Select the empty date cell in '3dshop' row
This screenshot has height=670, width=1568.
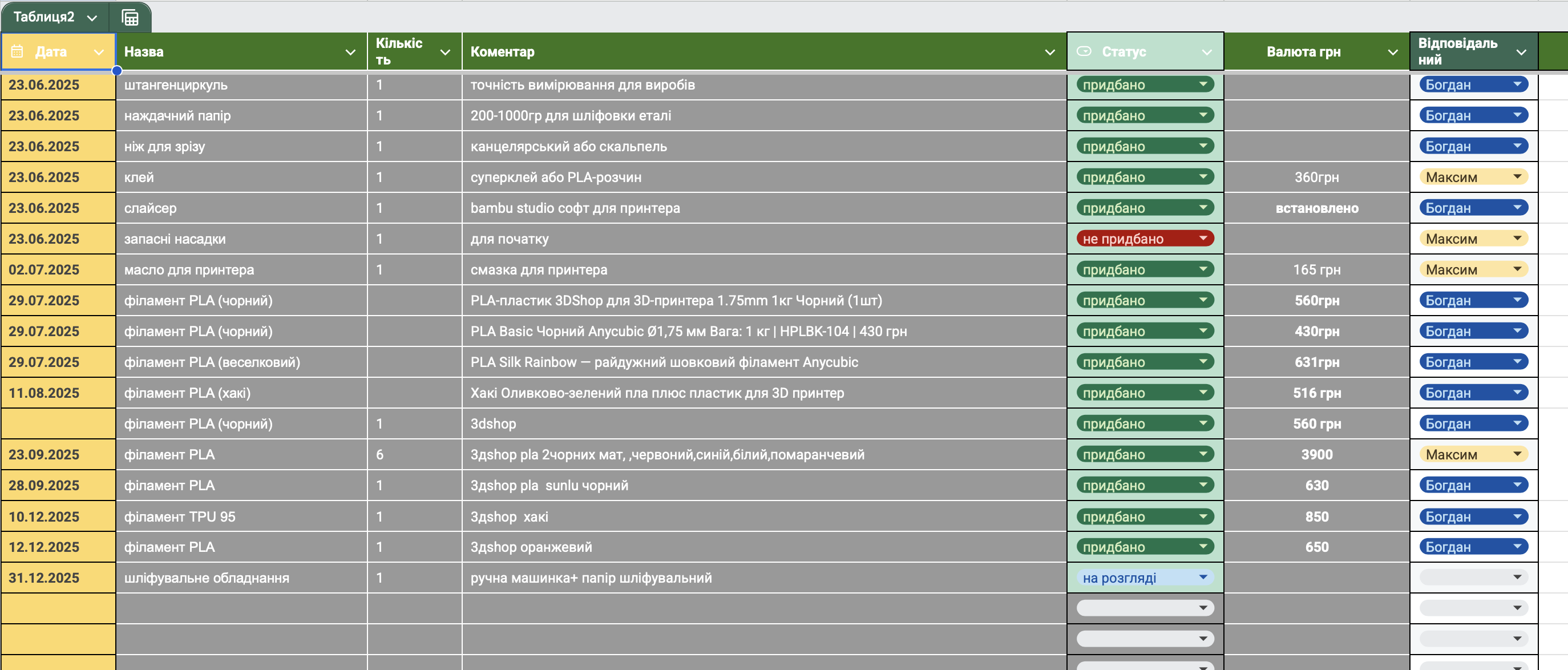point(58,423)
